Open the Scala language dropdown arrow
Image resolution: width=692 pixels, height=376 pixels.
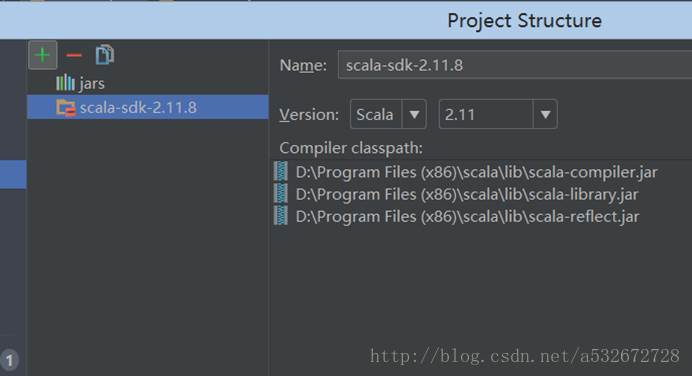[414, 114]
